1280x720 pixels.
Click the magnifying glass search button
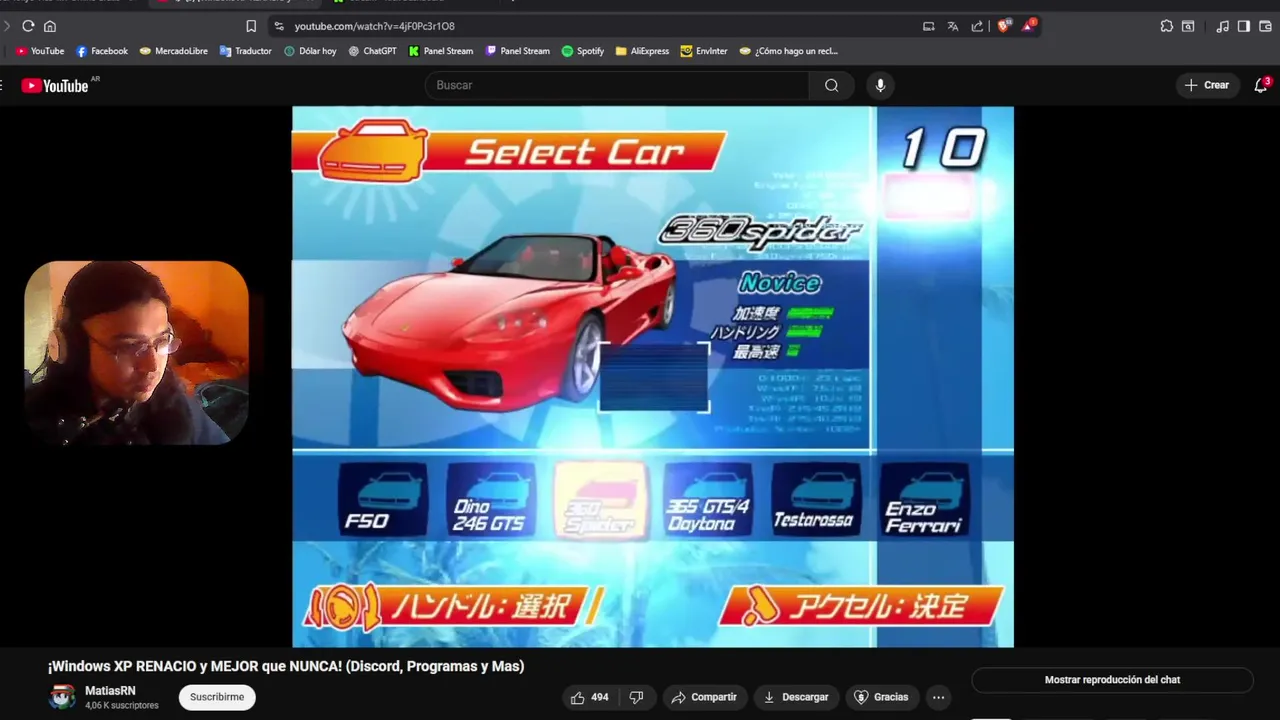pos(831,85)
